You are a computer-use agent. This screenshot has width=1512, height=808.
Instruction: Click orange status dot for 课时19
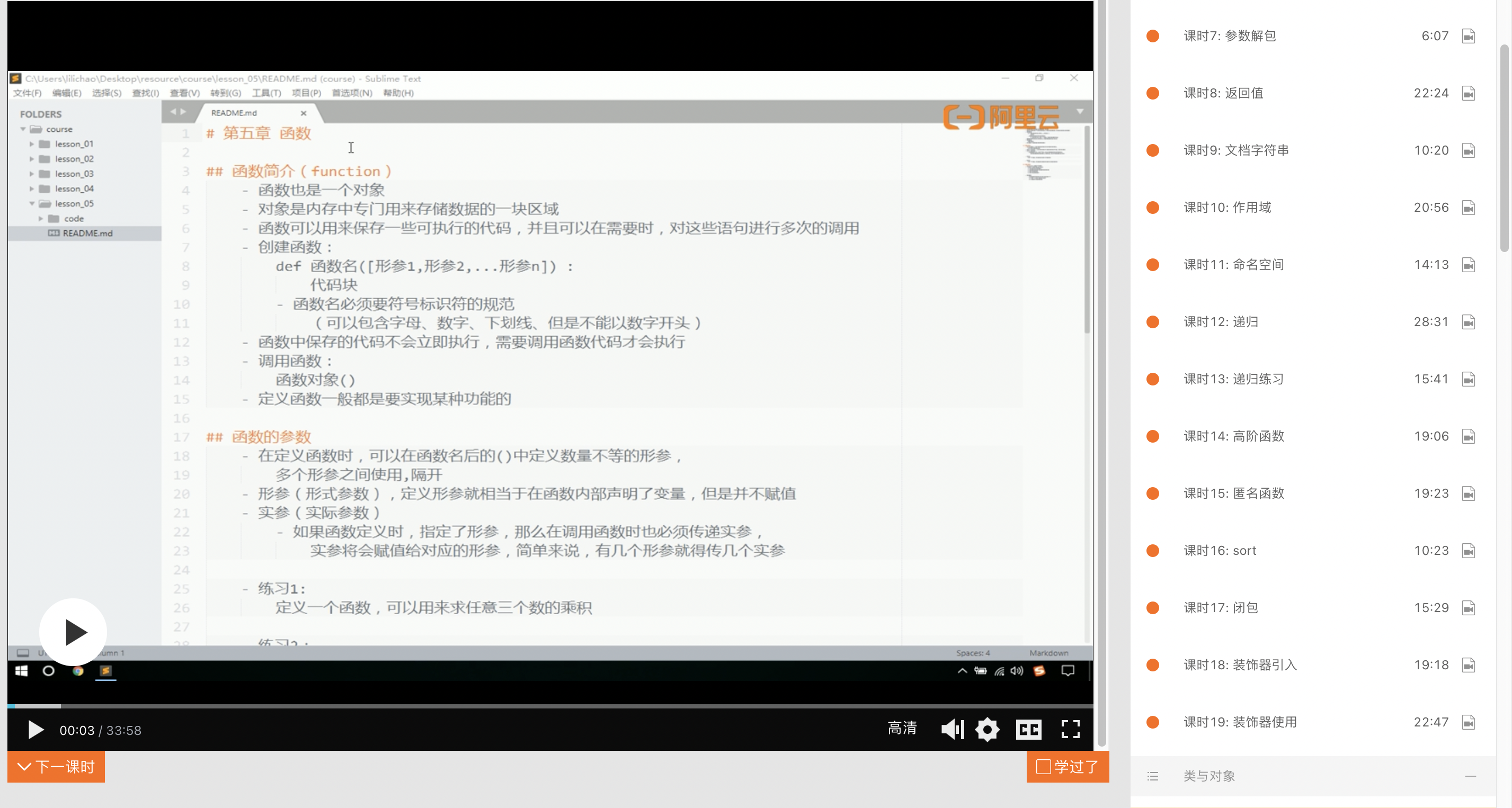pyautogui.click(x=1153, y=722)
